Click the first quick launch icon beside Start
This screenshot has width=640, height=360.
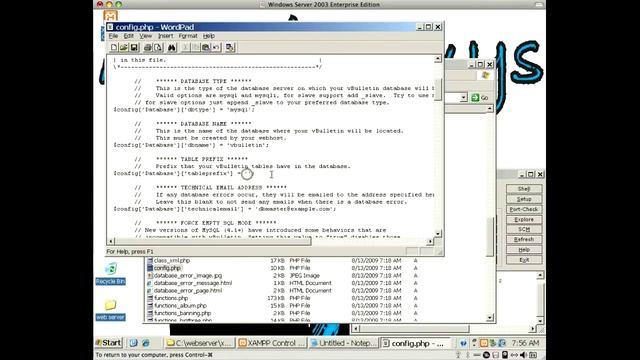click(133, 343)
